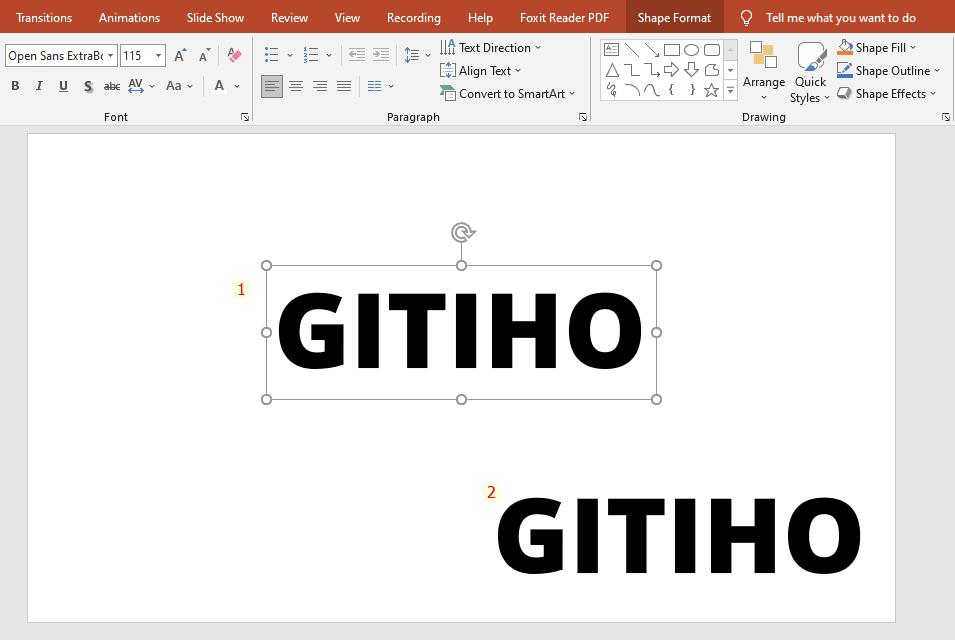955x640 pixels.
Task: Click the Shape Effects button
Action: tap(888, 93)
